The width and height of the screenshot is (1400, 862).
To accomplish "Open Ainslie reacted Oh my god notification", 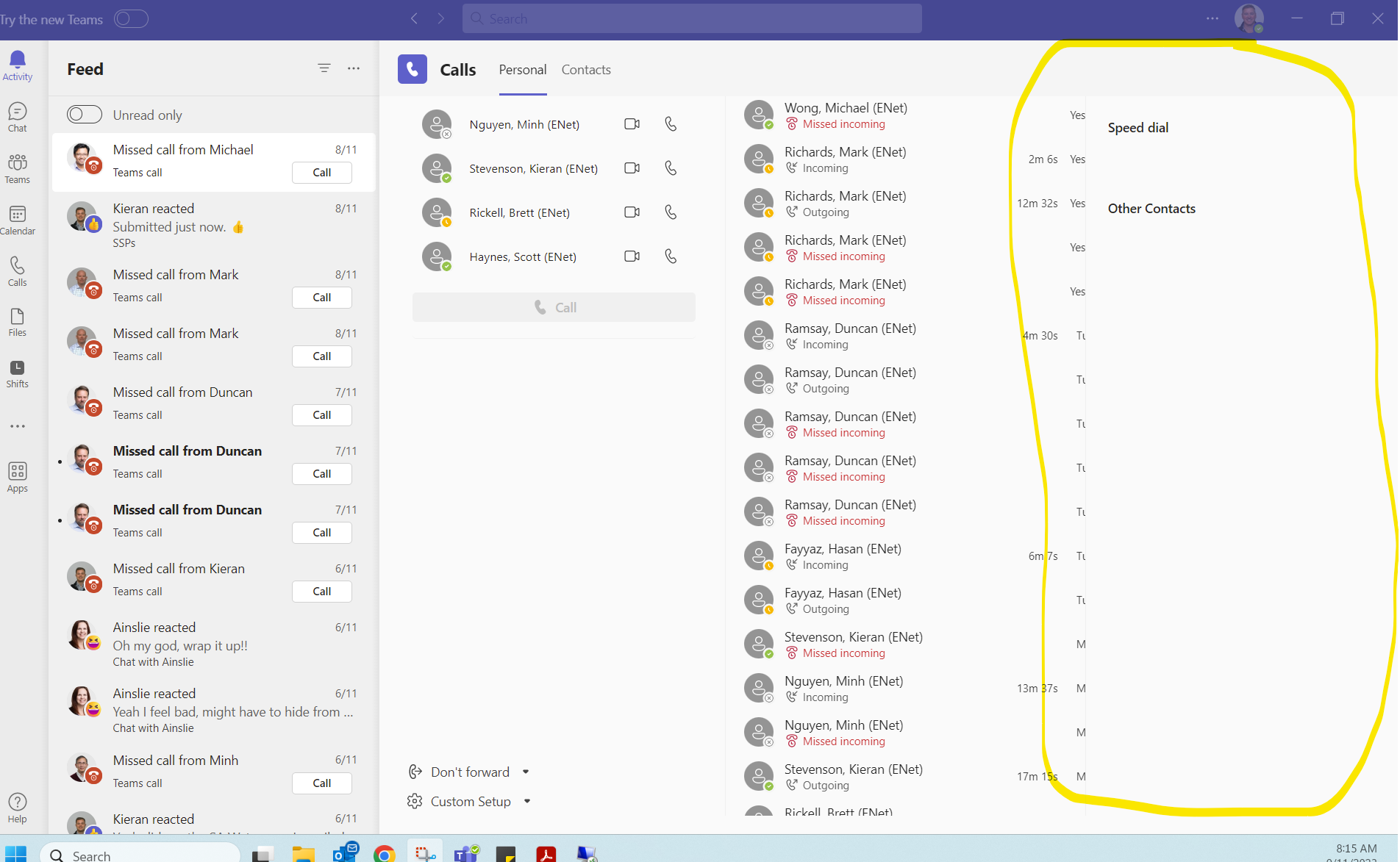I will click(214, 644).
